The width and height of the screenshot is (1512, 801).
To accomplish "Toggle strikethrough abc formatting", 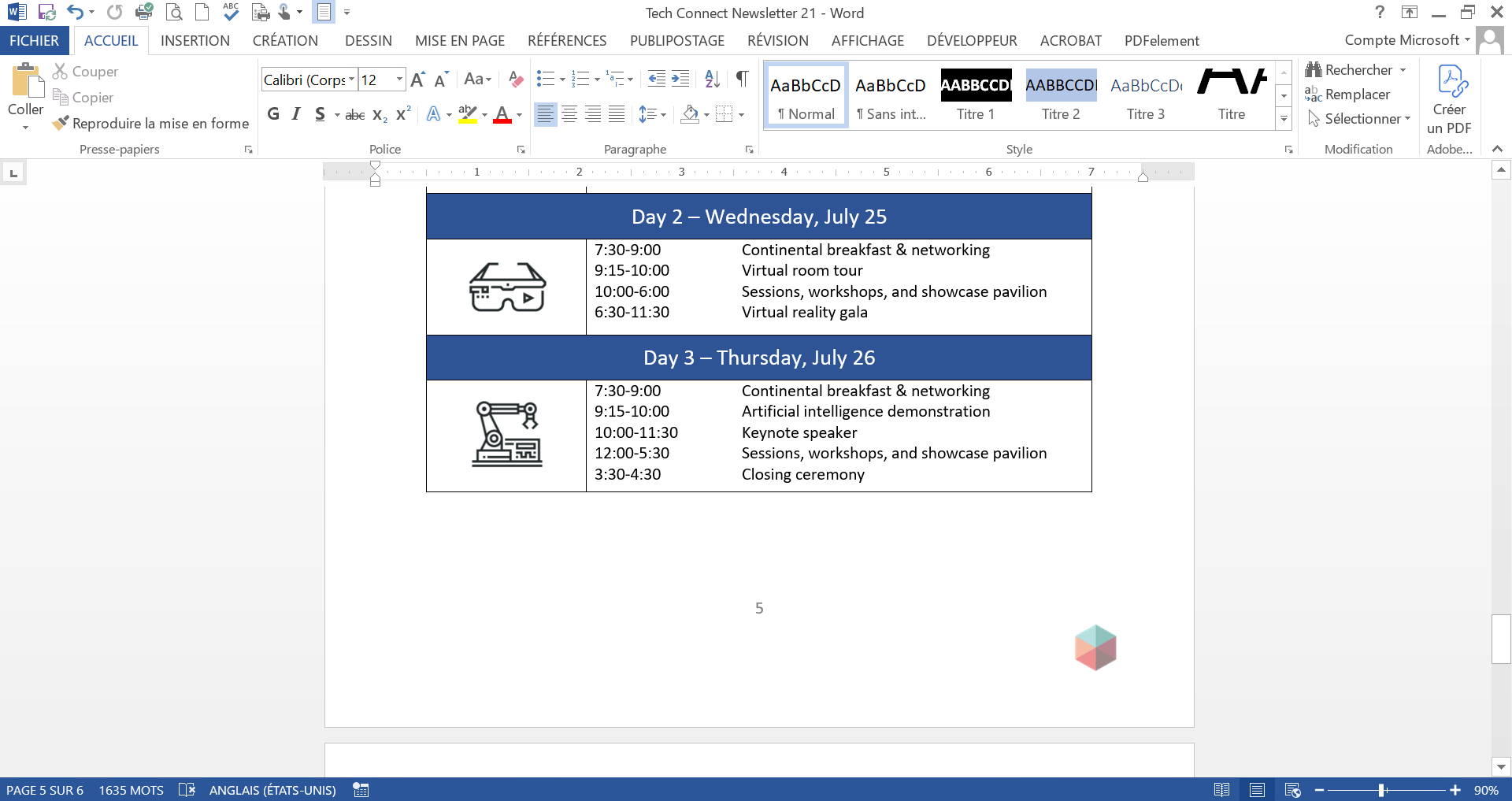I will [x=354, y=115].
